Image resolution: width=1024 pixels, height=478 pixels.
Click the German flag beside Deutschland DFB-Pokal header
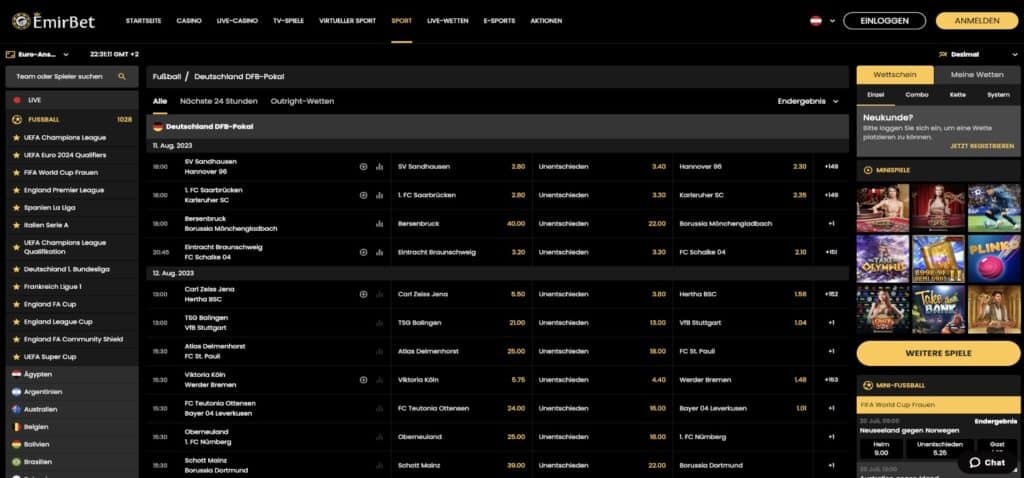point(158,127)
